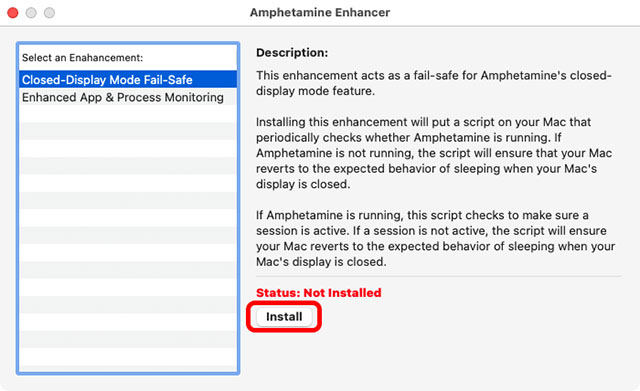The width and height of the screenshot is (640, 391).
Task: Click the Amphetamine Enhancer window title
Action: coord(320,13)
